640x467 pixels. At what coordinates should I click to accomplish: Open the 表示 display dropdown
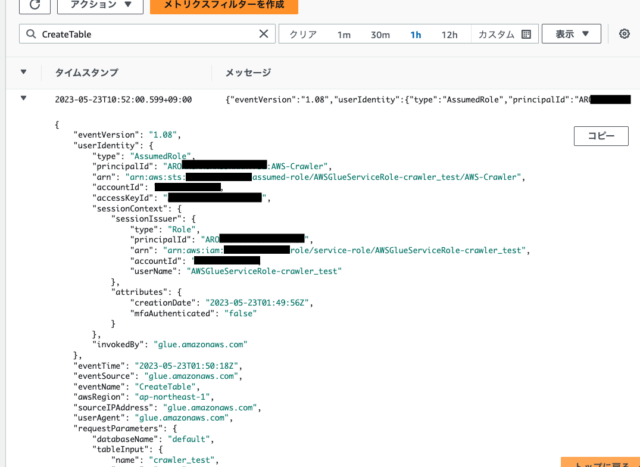pos(571,34)
